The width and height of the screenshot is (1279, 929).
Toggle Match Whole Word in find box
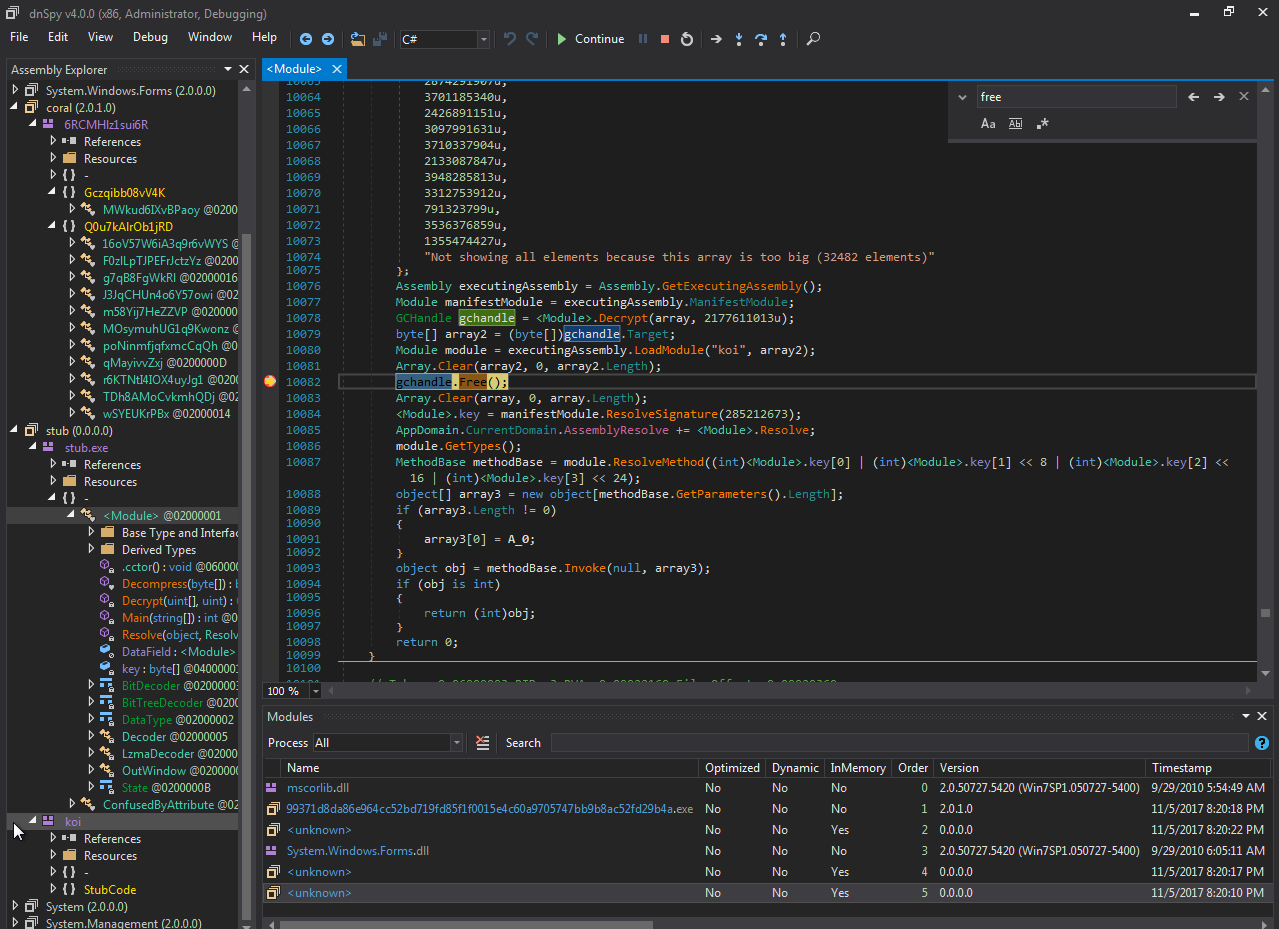1015,124
